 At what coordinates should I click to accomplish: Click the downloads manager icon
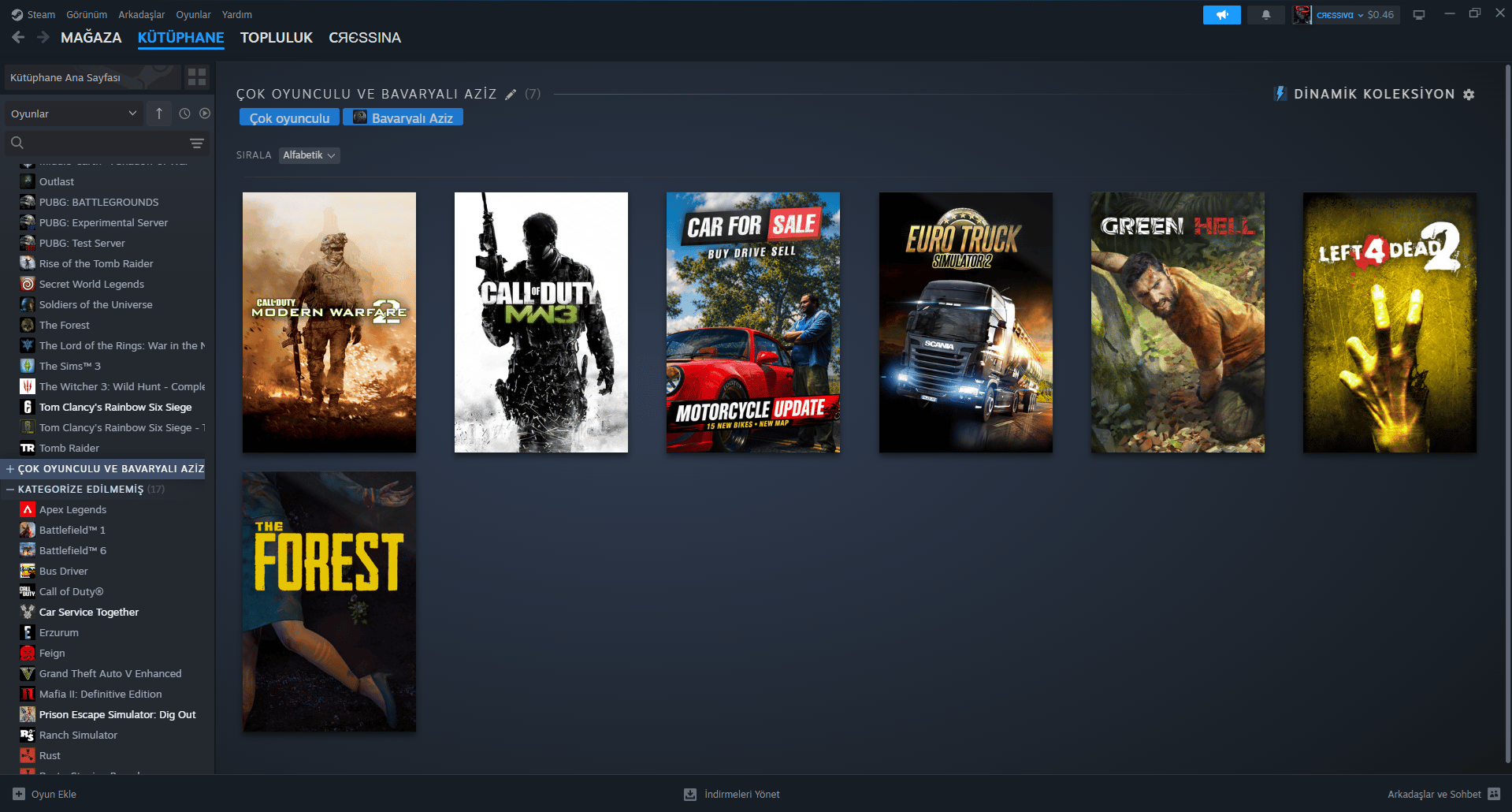(690, 794)
